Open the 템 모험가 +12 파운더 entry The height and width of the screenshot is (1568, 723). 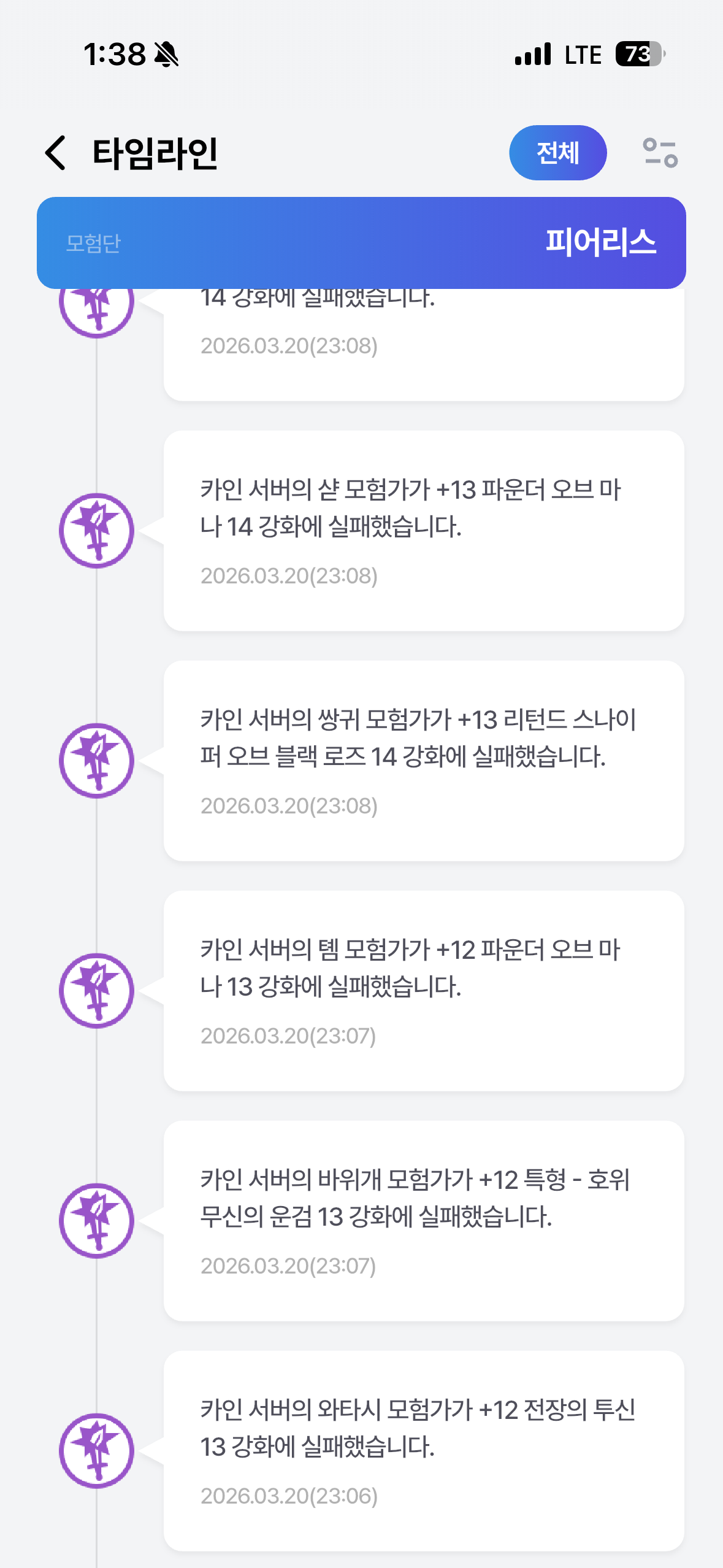tap(423, 991)
